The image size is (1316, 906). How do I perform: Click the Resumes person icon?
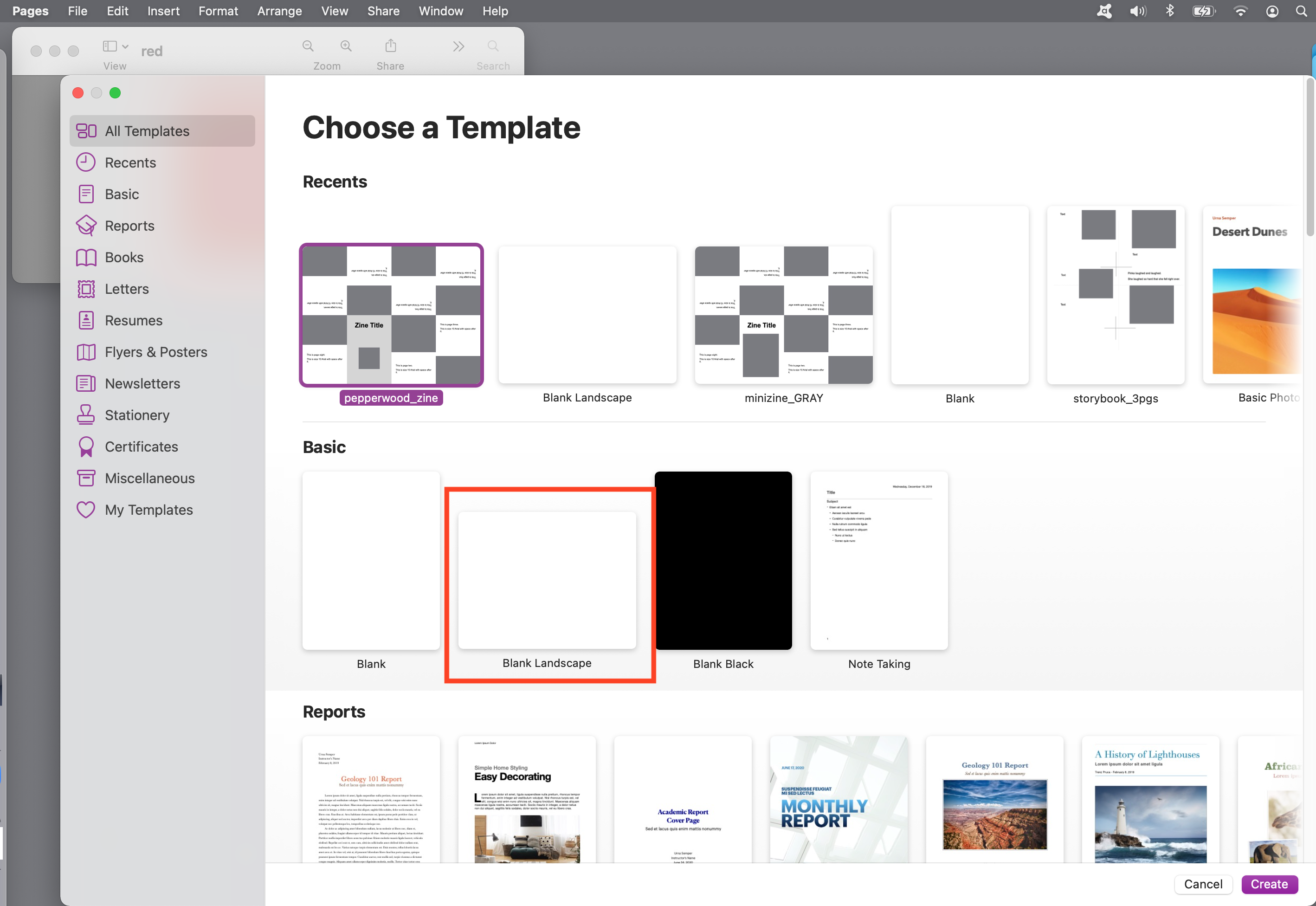tap(86, 320)
